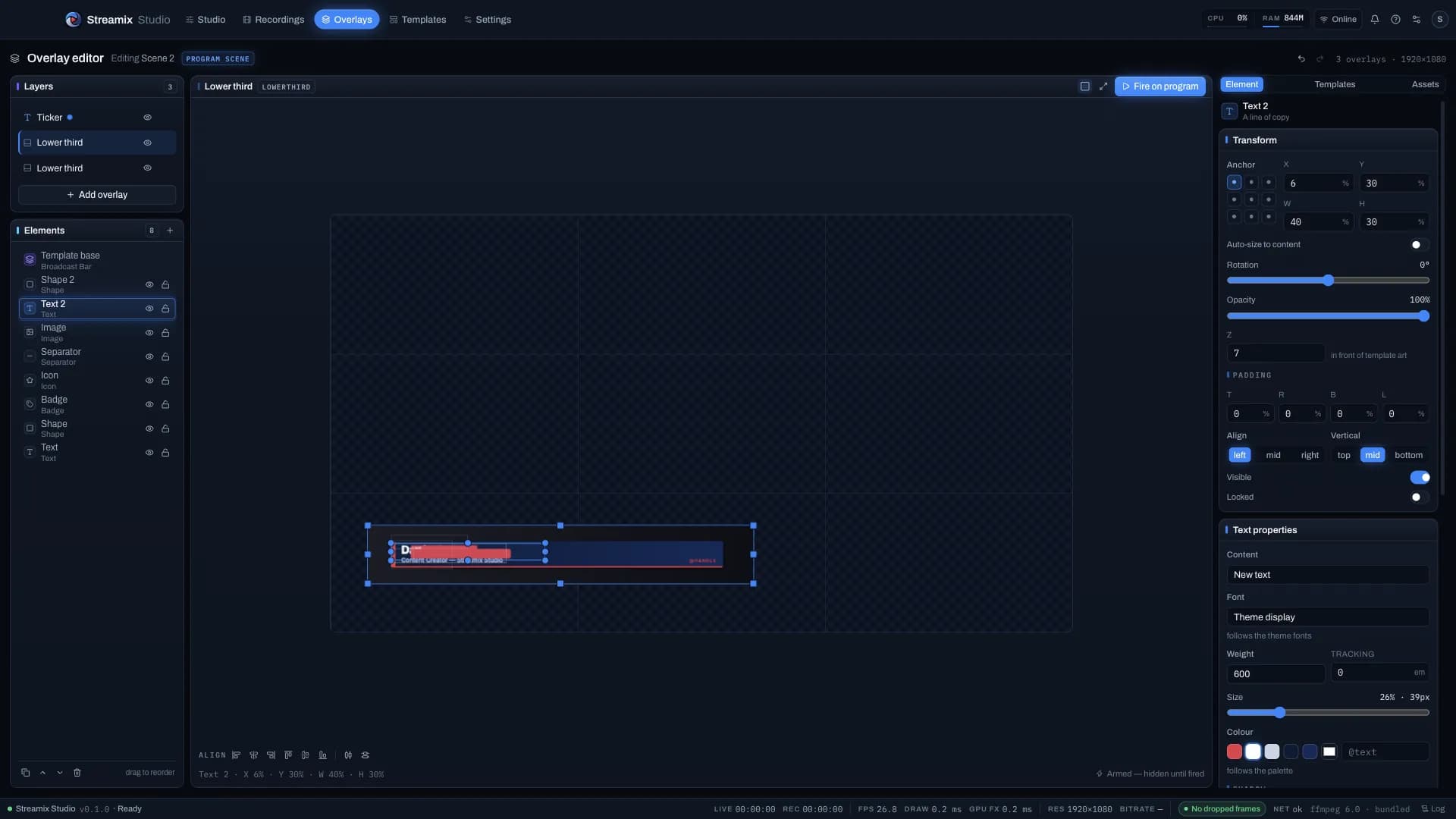Align left using the first align icon
The height and width of the screenshot is (819, 1456).
pyautogui.click(x=237, y=755)
